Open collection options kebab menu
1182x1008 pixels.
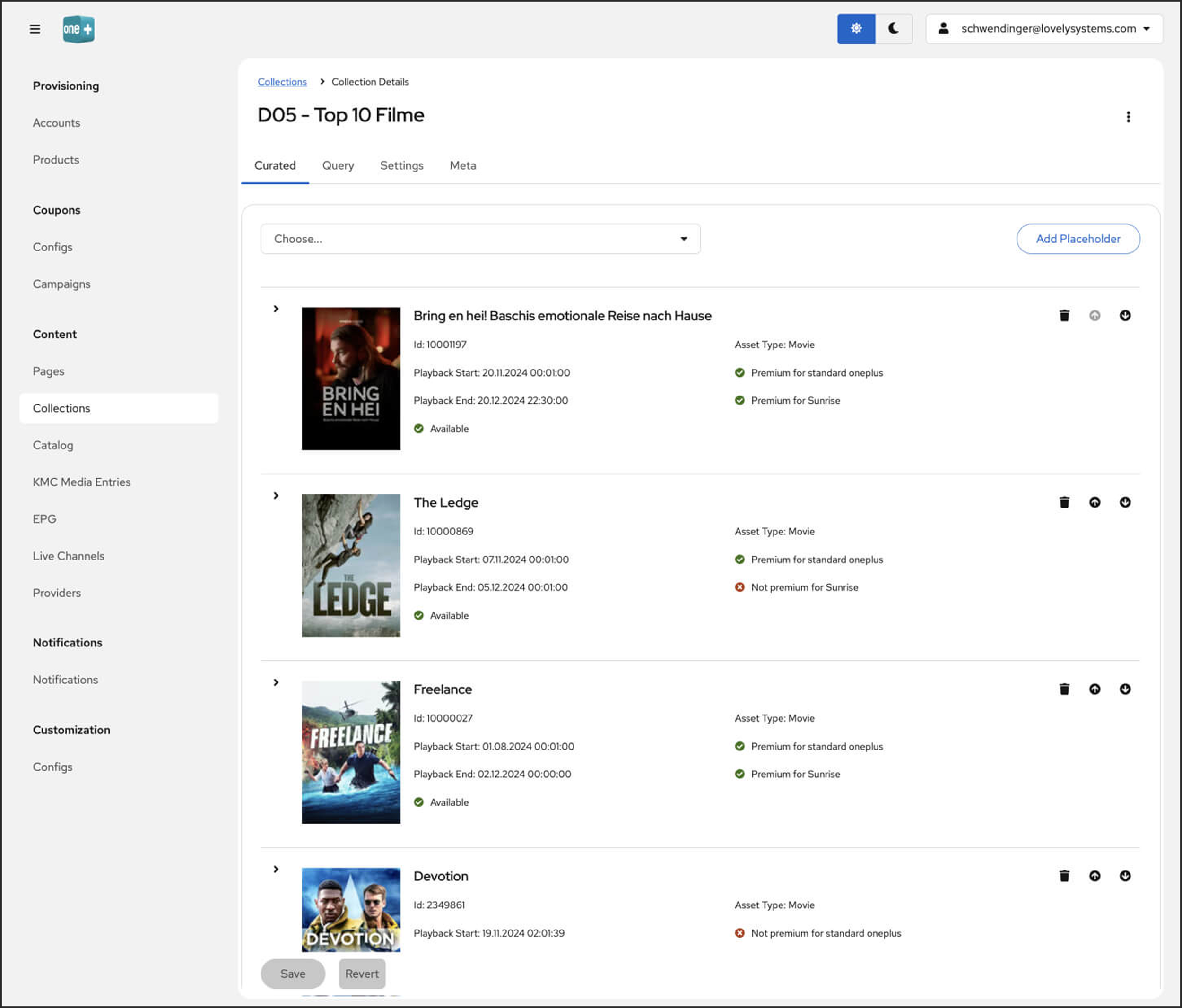coord(1128,117)
